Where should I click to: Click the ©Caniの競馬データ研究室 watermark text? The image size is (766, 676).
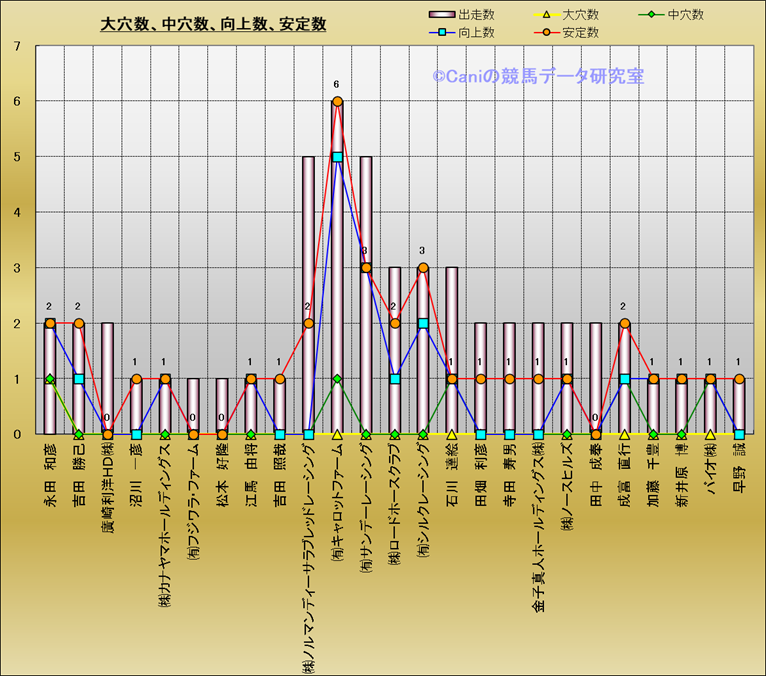click(x=537, y=76)
